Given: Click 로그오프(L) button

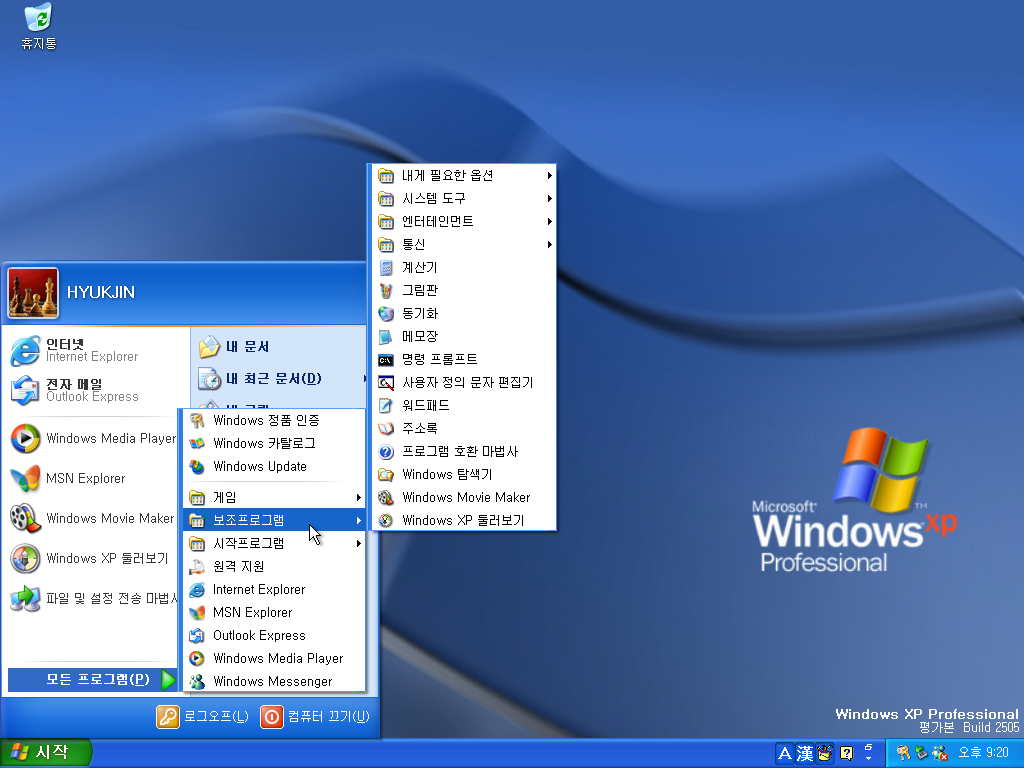Looking at the screenshot, I should [202, 716].
